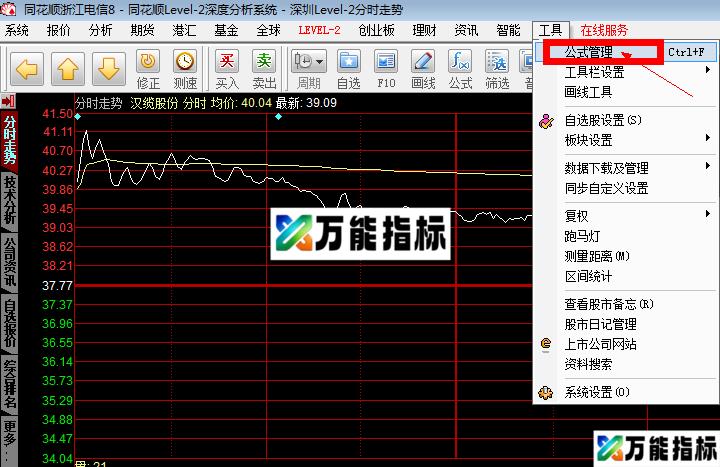Expand the 复权 submenu
This screenshot has width=720, height=467.
pyautogui.click(x=625, y=216)
